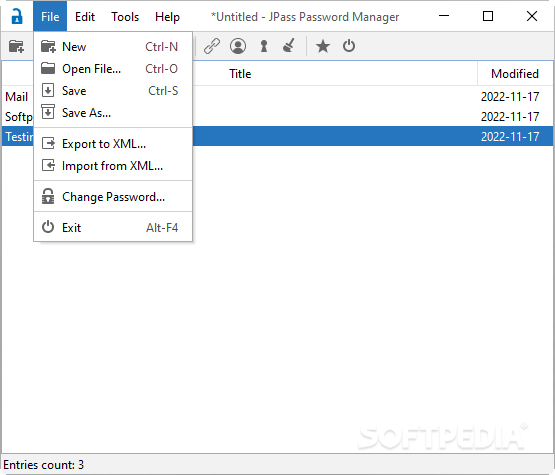Sort by the Modified column header
Screen dimensions: 555x475
pyautogui.click(x=515, y=74)
